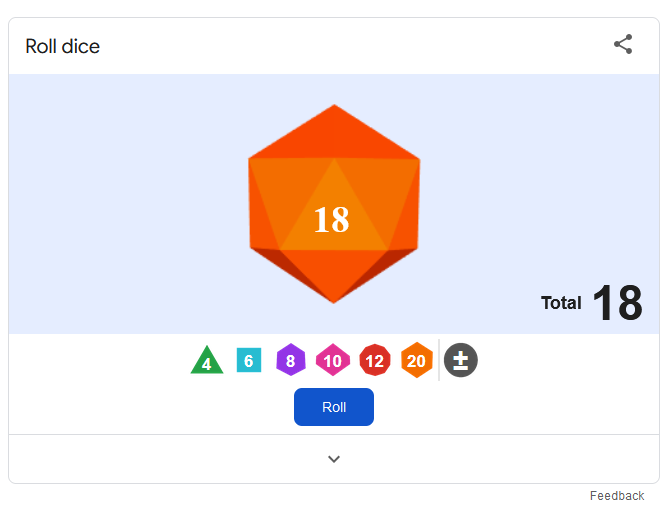Expand the panel with the bottom chevron
Viewport: 661px width, 510px height.
pos(334,459)
